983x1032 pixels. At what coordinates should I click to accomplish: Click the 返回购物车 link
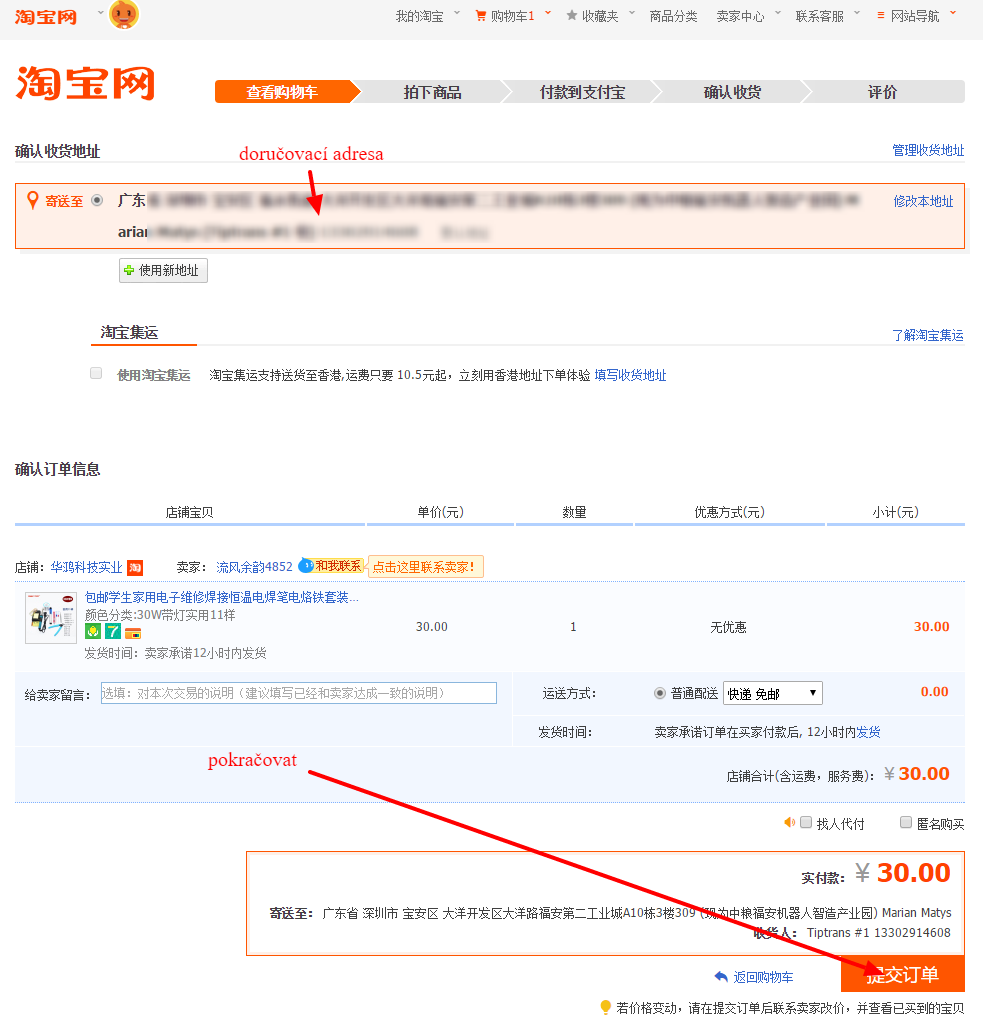click(x=754, y=977)
